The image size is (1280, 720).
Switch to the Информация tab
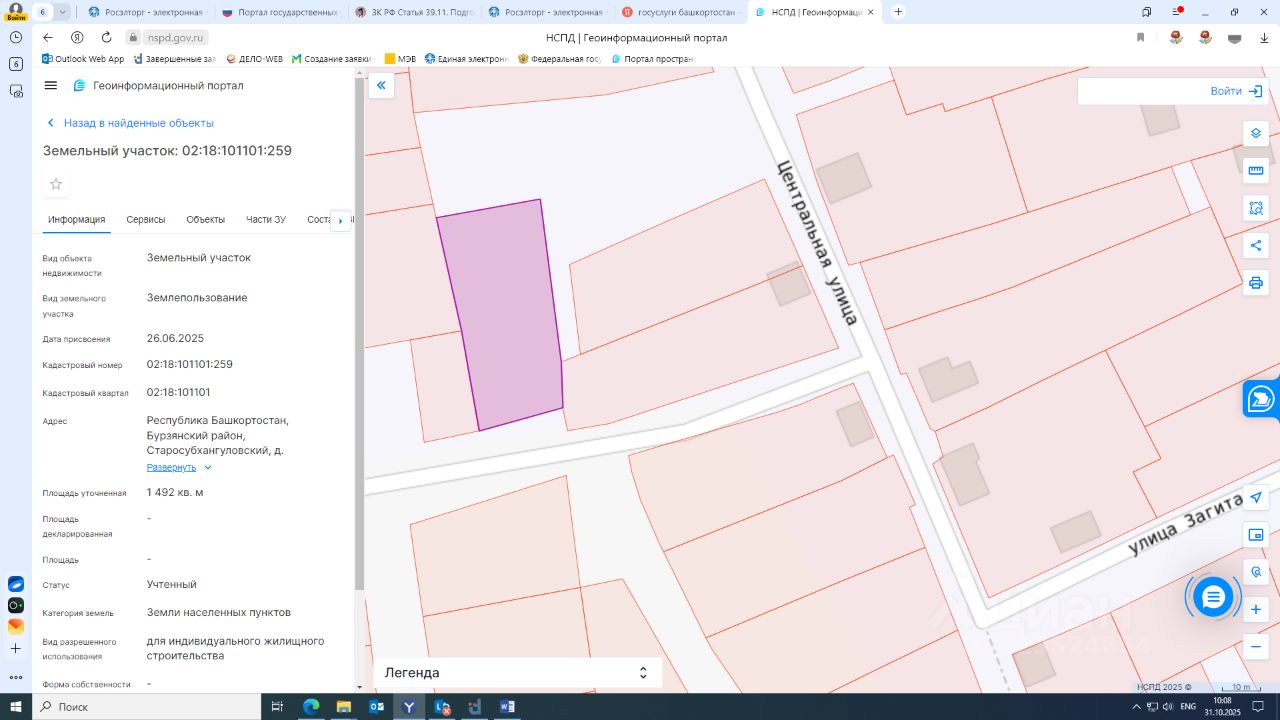77,220
